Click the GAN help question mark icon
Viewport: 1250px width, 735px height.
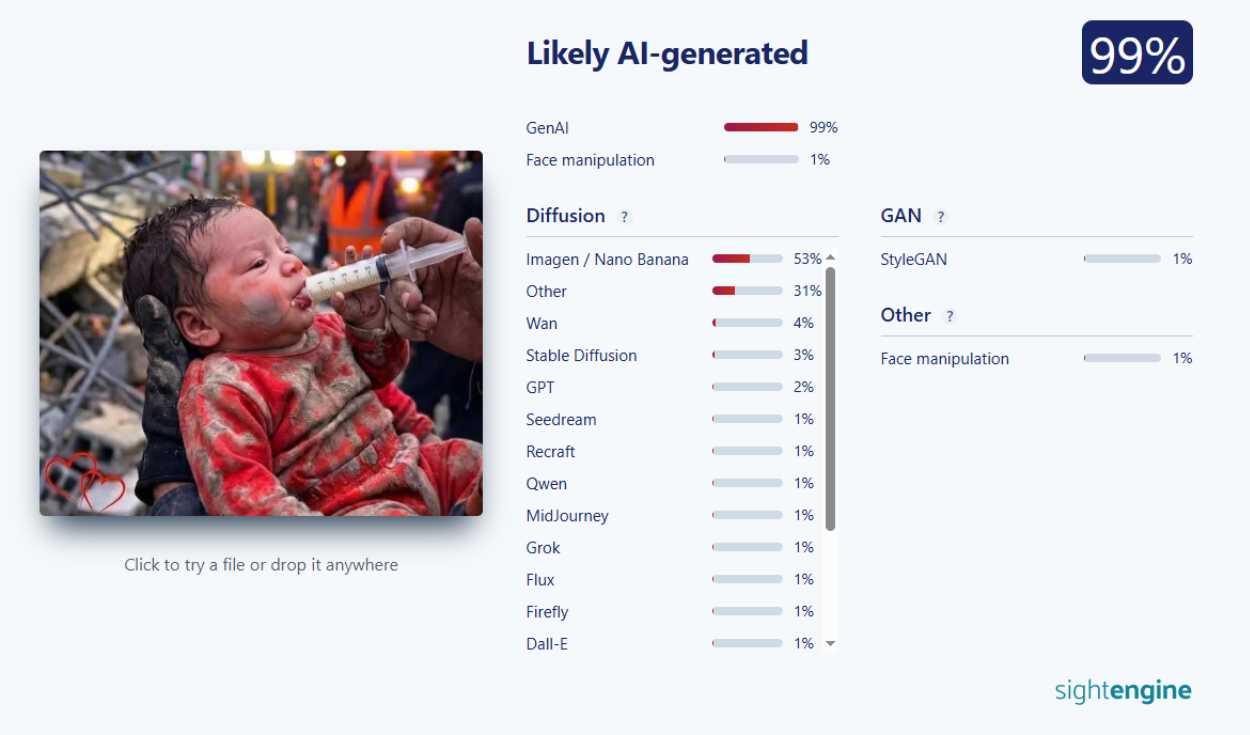(x=941, y=217)
